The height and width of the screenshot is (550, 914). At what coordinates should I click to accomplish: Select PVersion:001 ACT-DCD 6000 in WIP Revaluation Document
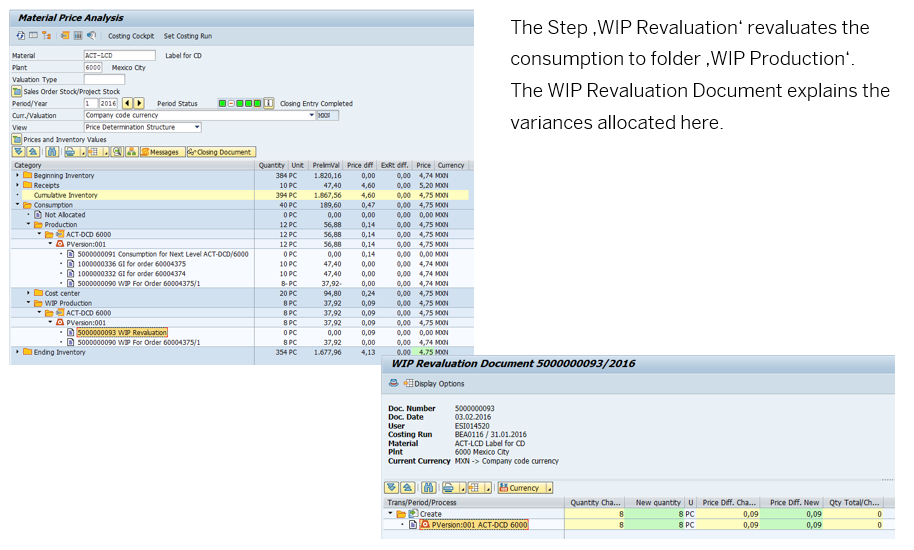click(474, 525)
